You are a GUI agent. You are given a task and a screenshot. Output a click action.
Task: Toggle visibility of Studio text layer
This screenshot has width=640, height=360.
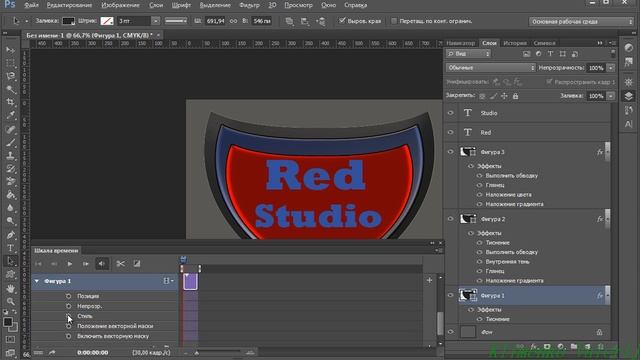point(451,113)
